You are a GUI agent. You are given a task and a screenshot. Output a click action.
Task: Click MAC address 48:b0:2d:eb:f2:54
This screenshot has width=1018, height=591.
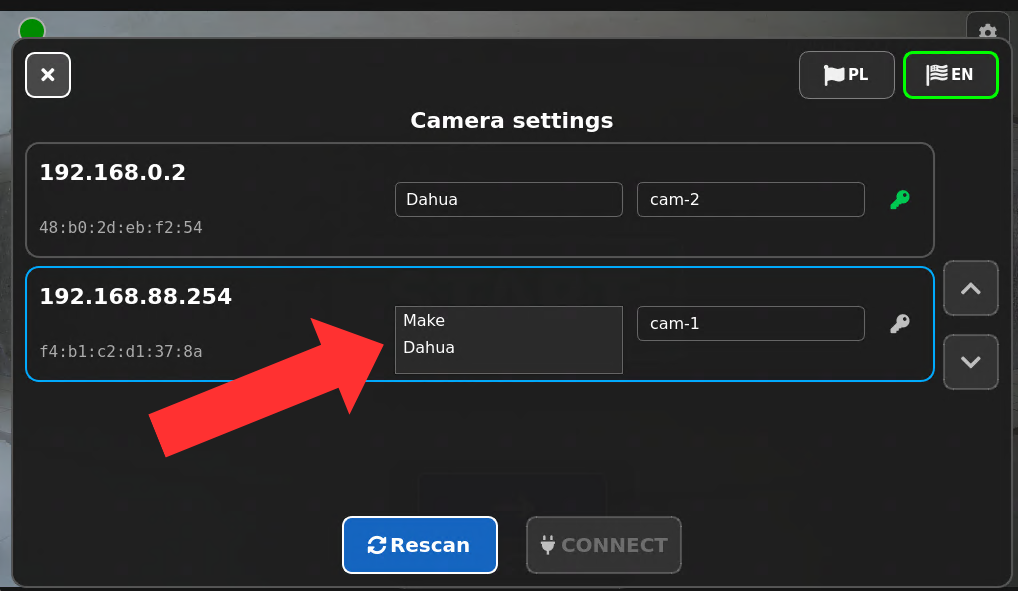point(121,228)
